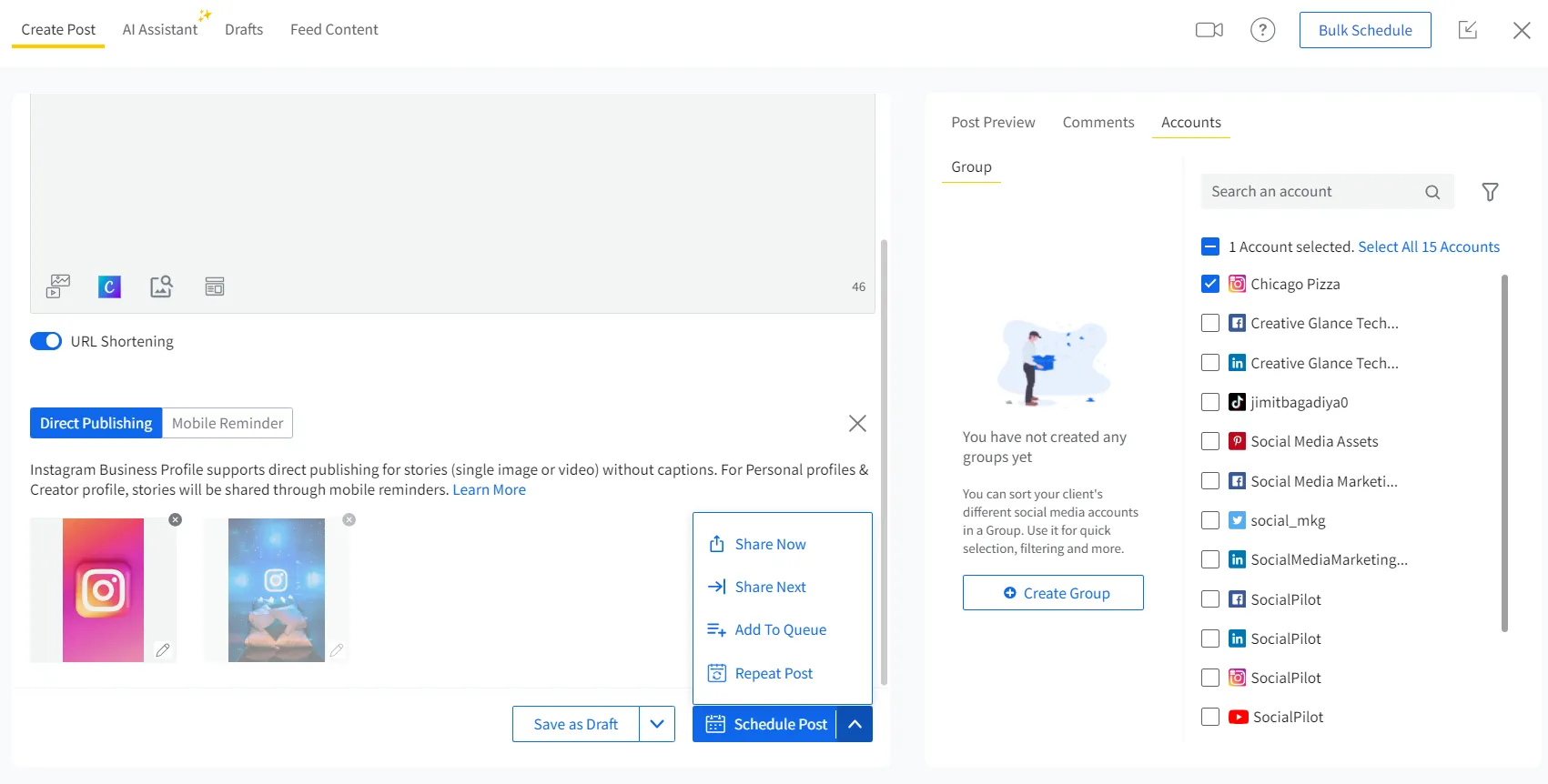This screenshot has width=1548, height=784.
Task: Click the account filter funnel icon
Action: [x=1490, y=192]
